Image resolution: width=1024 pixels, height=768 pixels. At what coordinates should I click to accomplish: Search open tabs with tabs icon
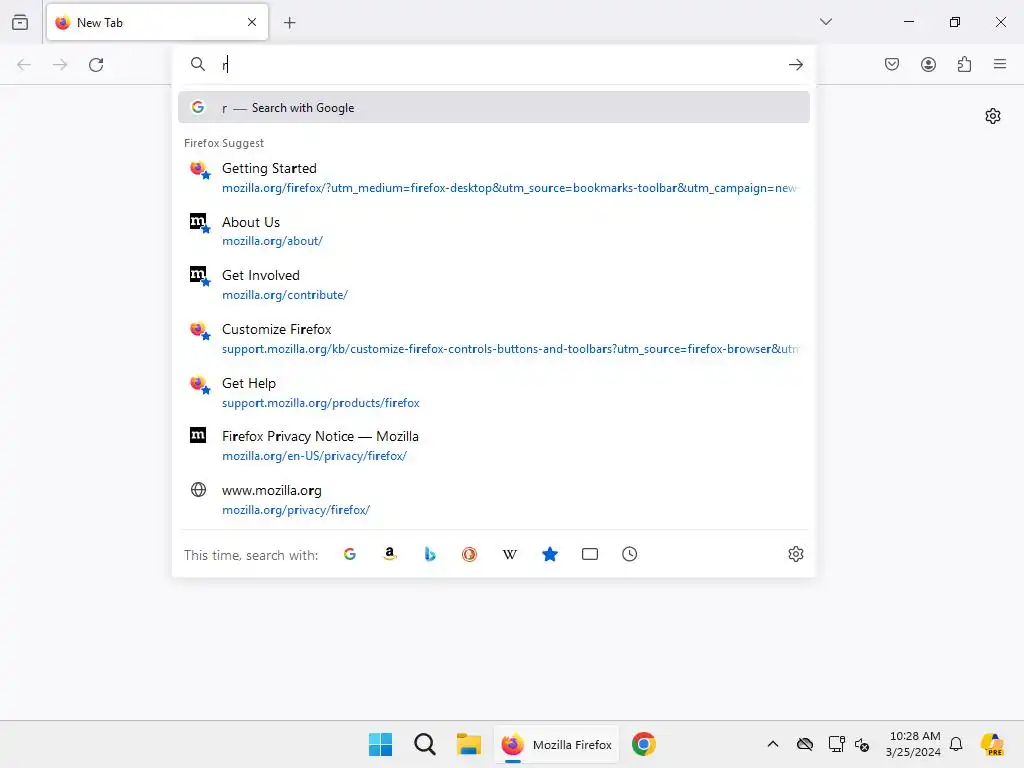pos(590,554)
